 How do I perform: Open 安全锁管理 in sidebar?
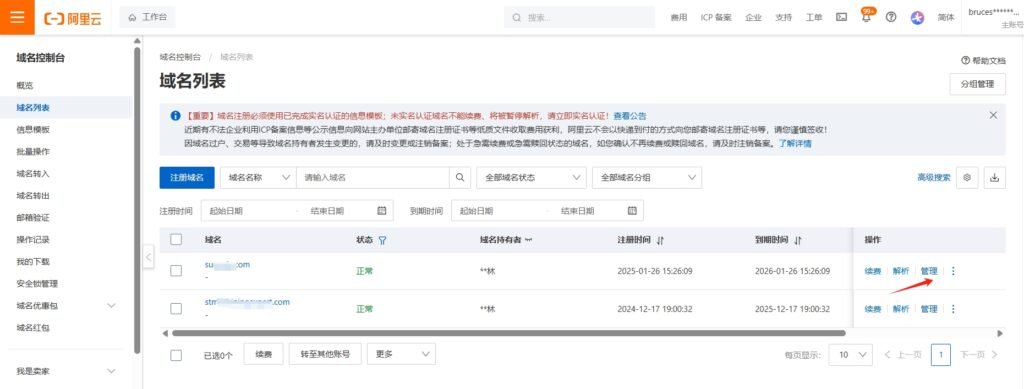tap(37, 284)
